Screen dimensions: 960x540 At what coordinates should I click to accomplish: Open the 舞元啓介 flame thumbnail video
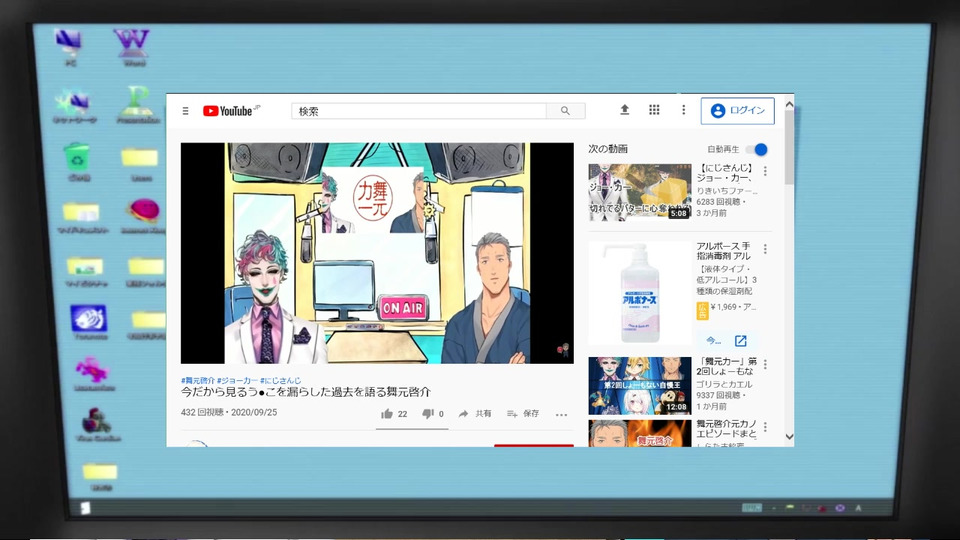[x=640, y=433]
